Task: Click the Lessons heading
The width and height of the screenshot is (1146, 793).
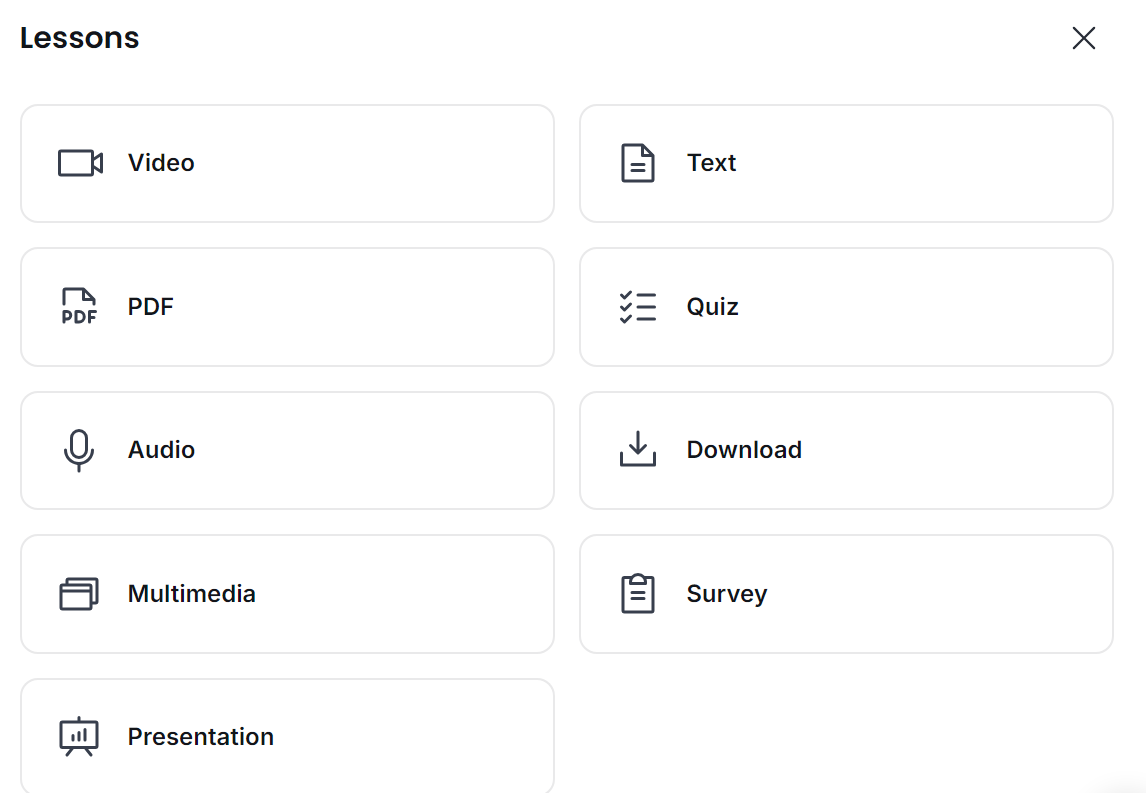Action: tap(79, 37)
